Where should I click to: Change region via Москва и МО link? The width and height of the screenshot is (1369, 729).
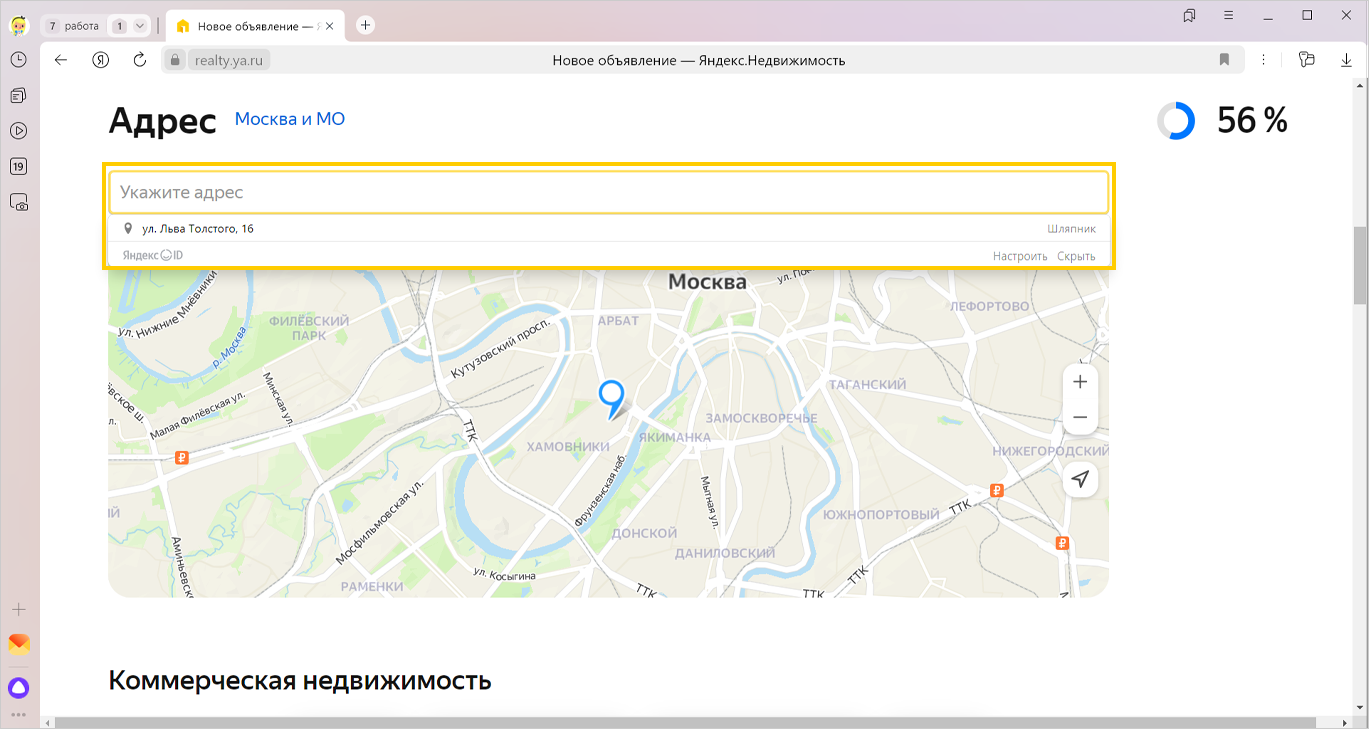tap(290, 119)
